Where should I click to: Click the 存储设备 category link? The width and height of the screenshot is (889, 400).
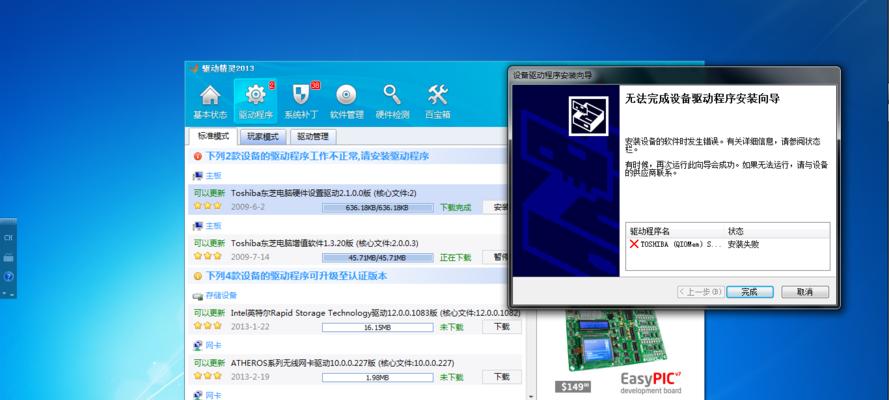(x=221, y=296)
